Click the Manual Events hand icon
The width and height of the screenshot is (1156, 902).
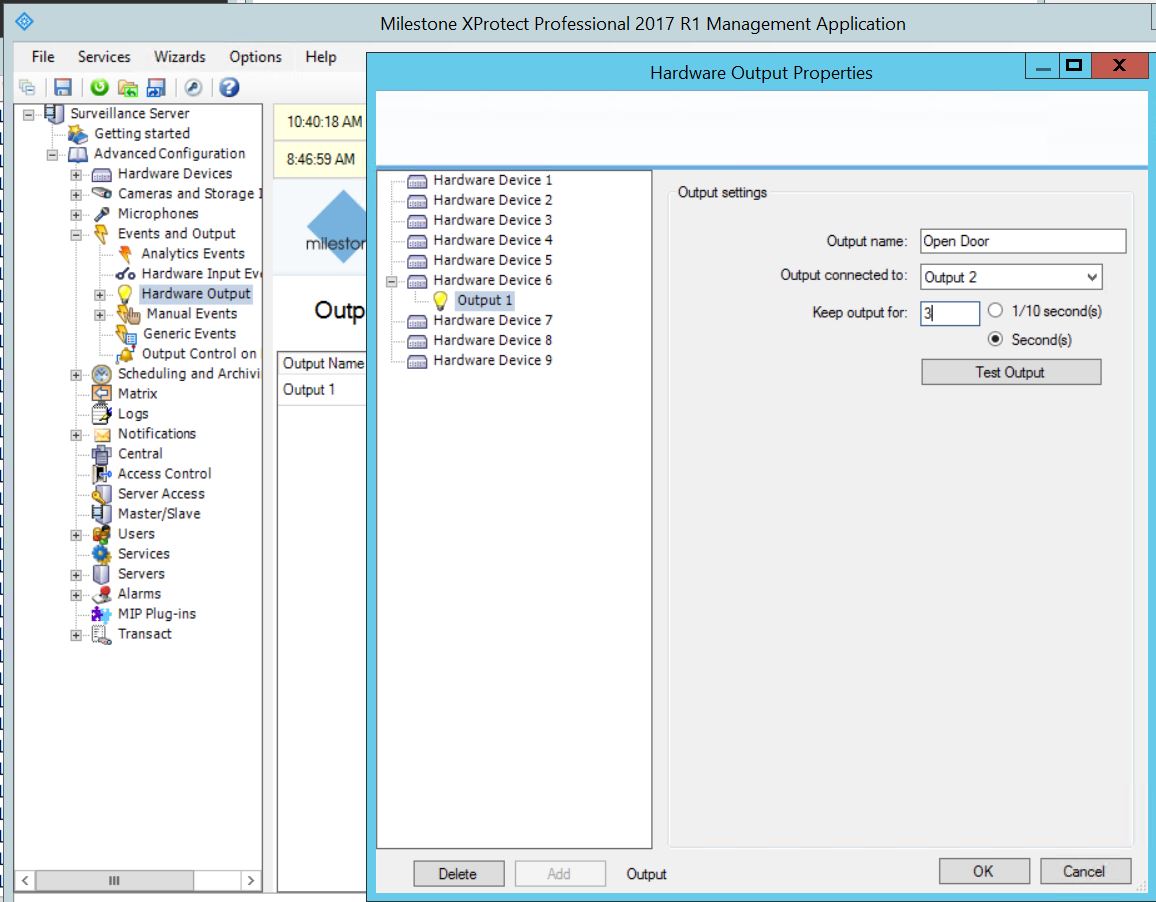pyautogui.click(x=128, y=314)
